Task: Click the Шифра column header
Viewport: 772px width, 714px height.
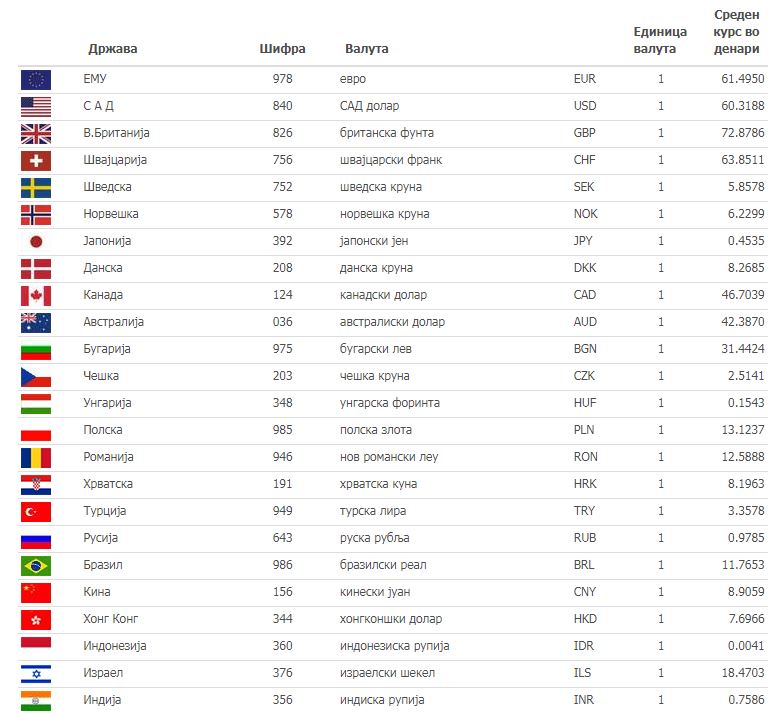Action: point(282,48)
